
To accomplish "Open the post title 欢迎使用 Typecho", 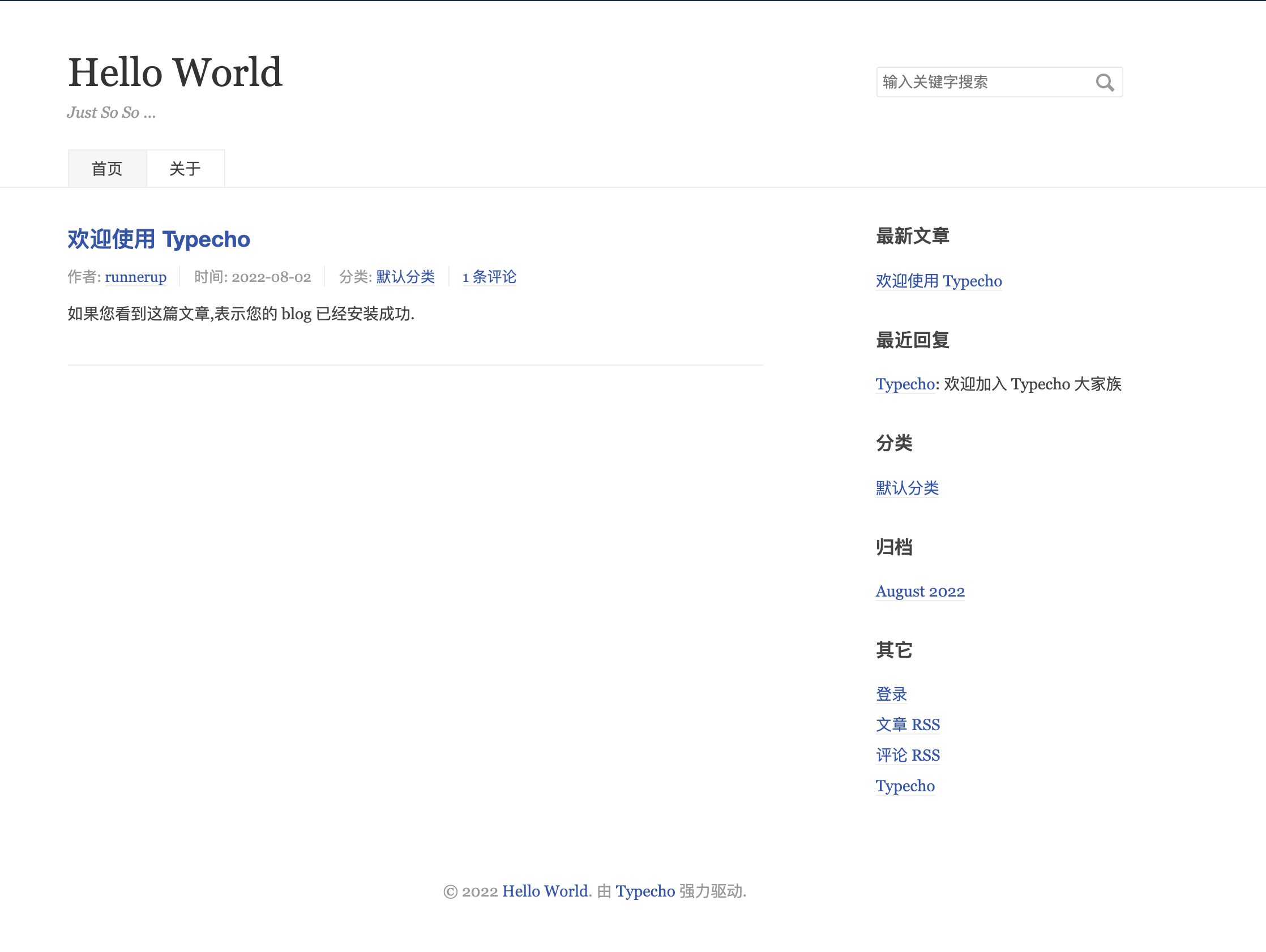I will [159, 239].
